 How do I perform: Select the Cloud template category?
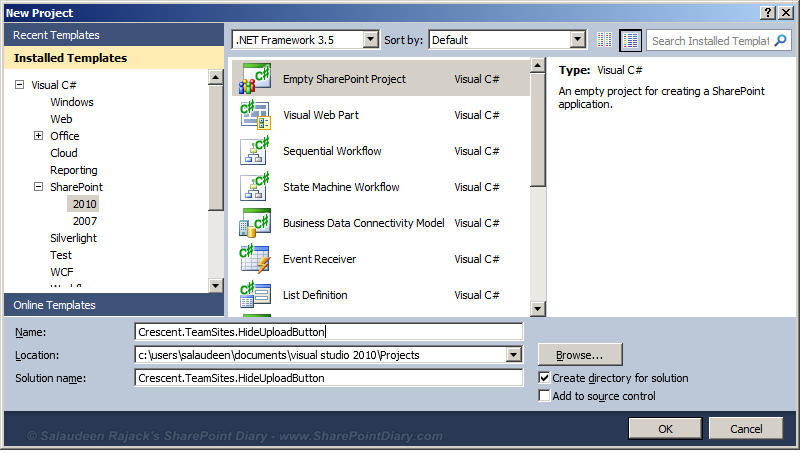pyautogui.click(x=64, y=153)
